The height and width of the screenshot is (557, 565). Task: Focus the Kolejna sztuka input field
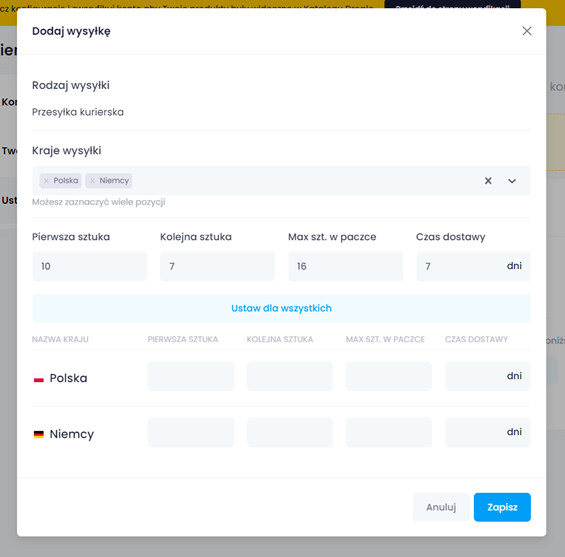pos(217,266)
